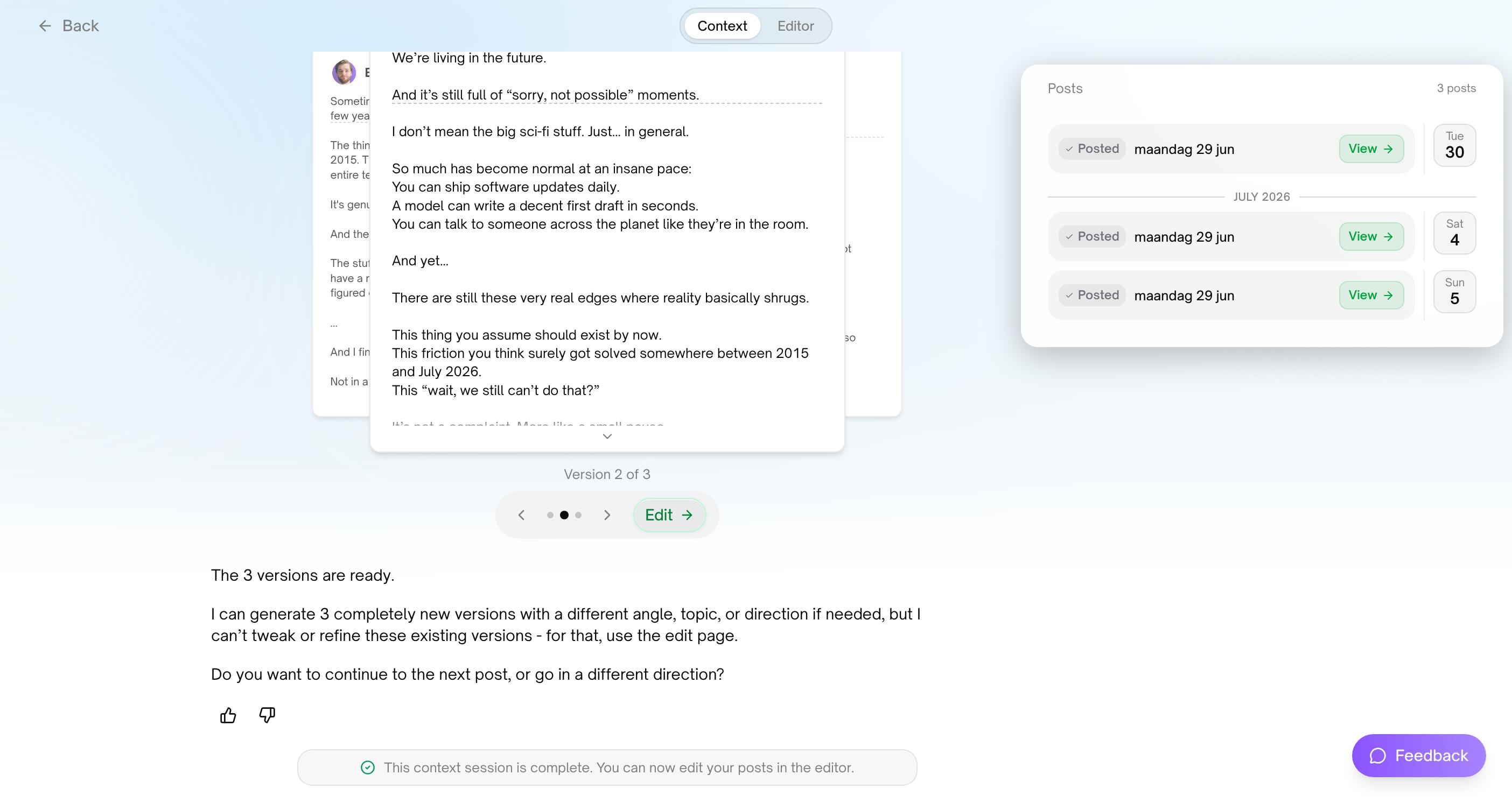Click the line 'And yet…' in the post
The width and height of the screenshot is (1512, 803).
click(x=420, y=260)
